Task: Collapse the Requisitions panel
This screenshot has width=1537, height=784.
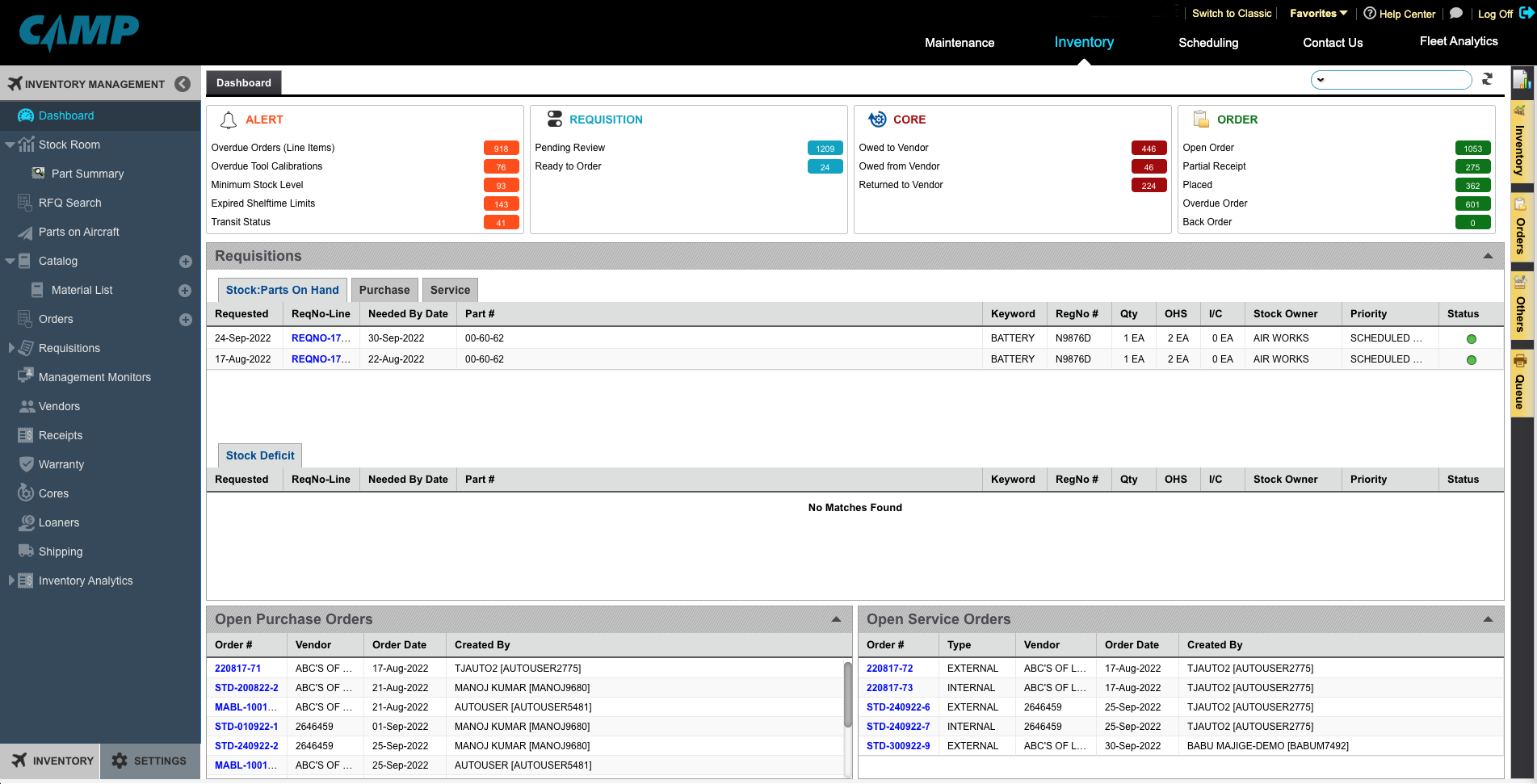Action: pos(1487,256)
